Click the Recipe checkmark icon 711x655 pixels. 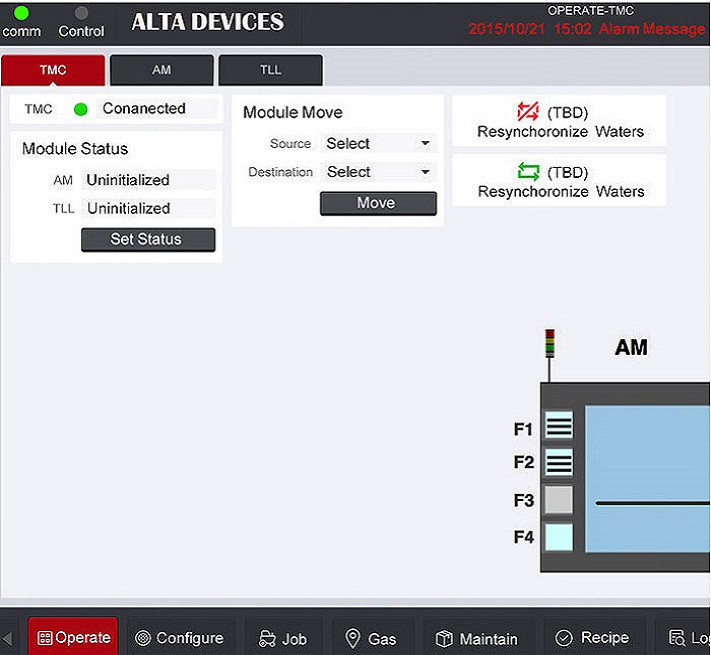click(564, 638)
